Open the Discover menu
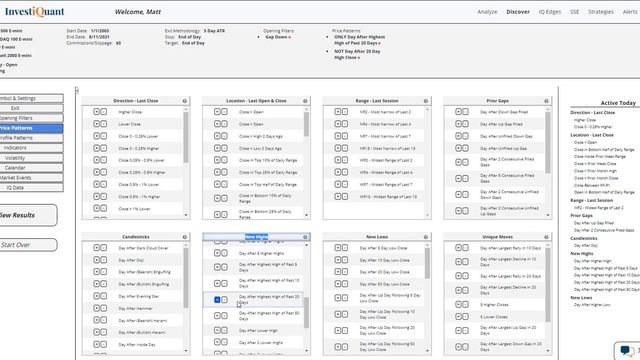Screen dimensions: 640x360 518,12
